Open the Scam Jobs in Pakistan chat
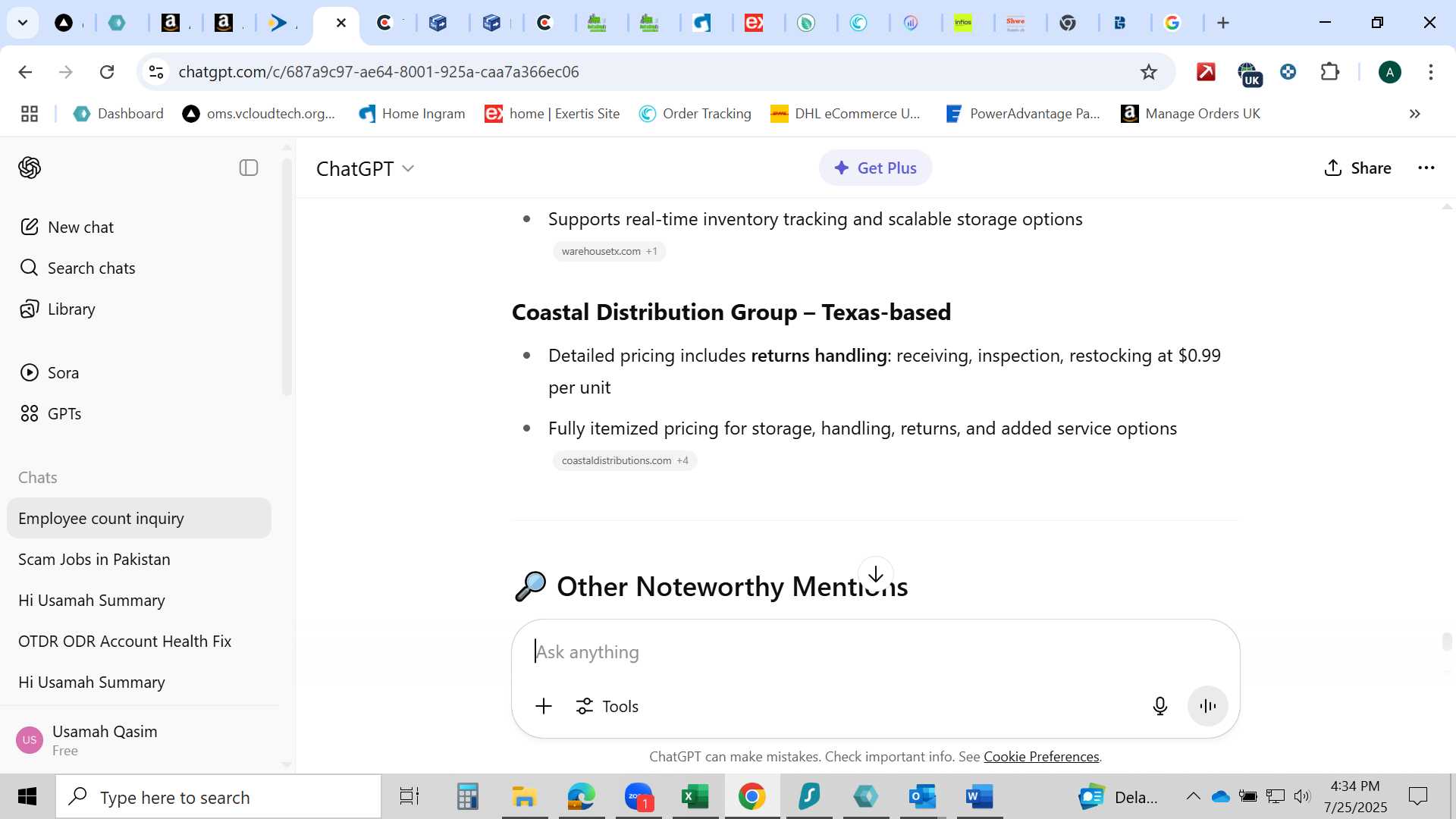The height and width of the screenshot is (819, 1456). (139, 559)
